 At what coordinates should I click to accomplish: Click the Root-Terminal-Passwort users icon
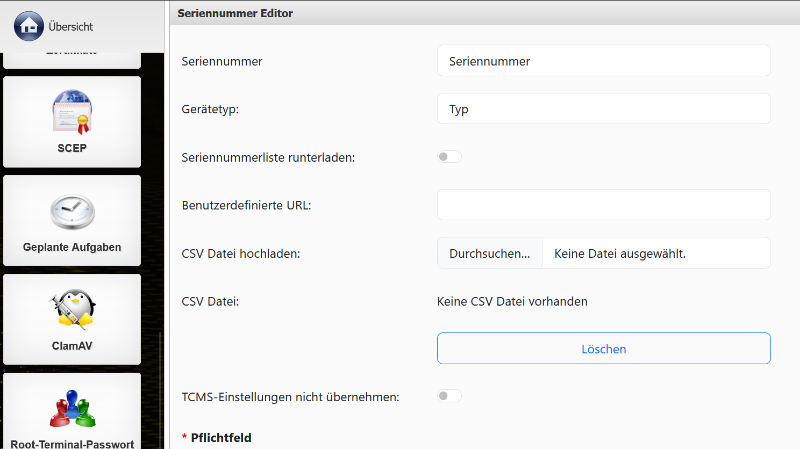point(72,408)
